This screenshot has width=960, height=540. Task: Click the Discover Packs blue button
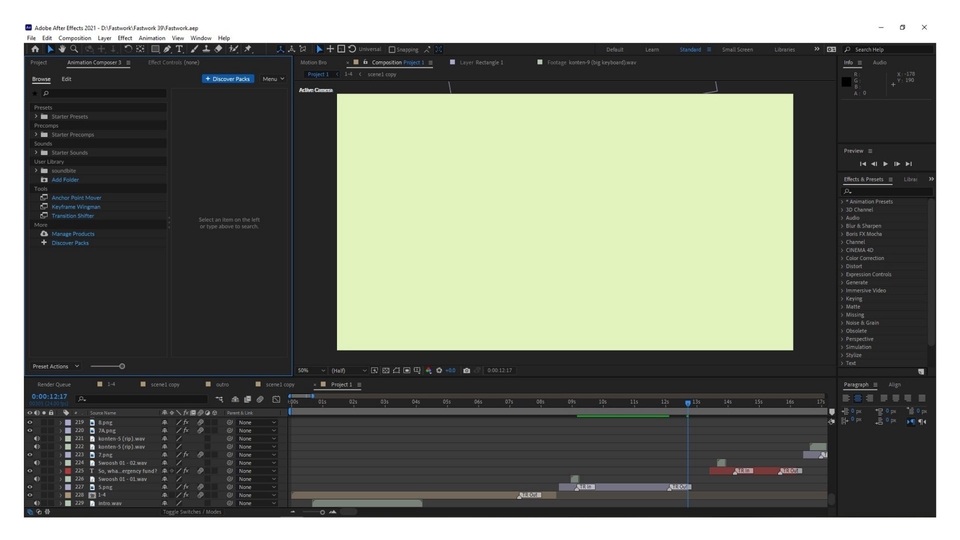[228, 79]
